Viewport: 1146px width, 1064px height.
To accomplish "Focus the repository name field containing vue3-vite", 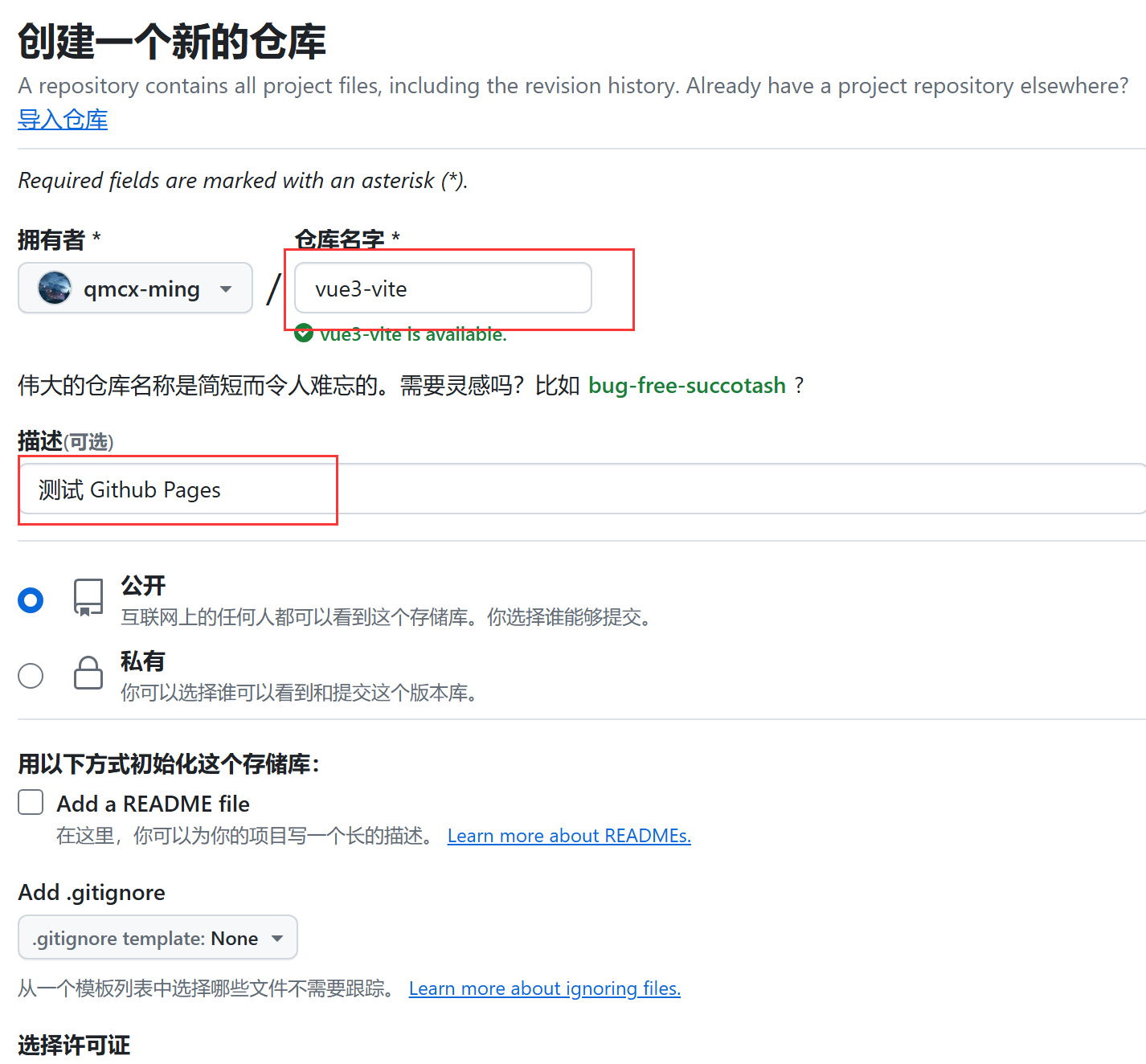I will click(443, 288).
